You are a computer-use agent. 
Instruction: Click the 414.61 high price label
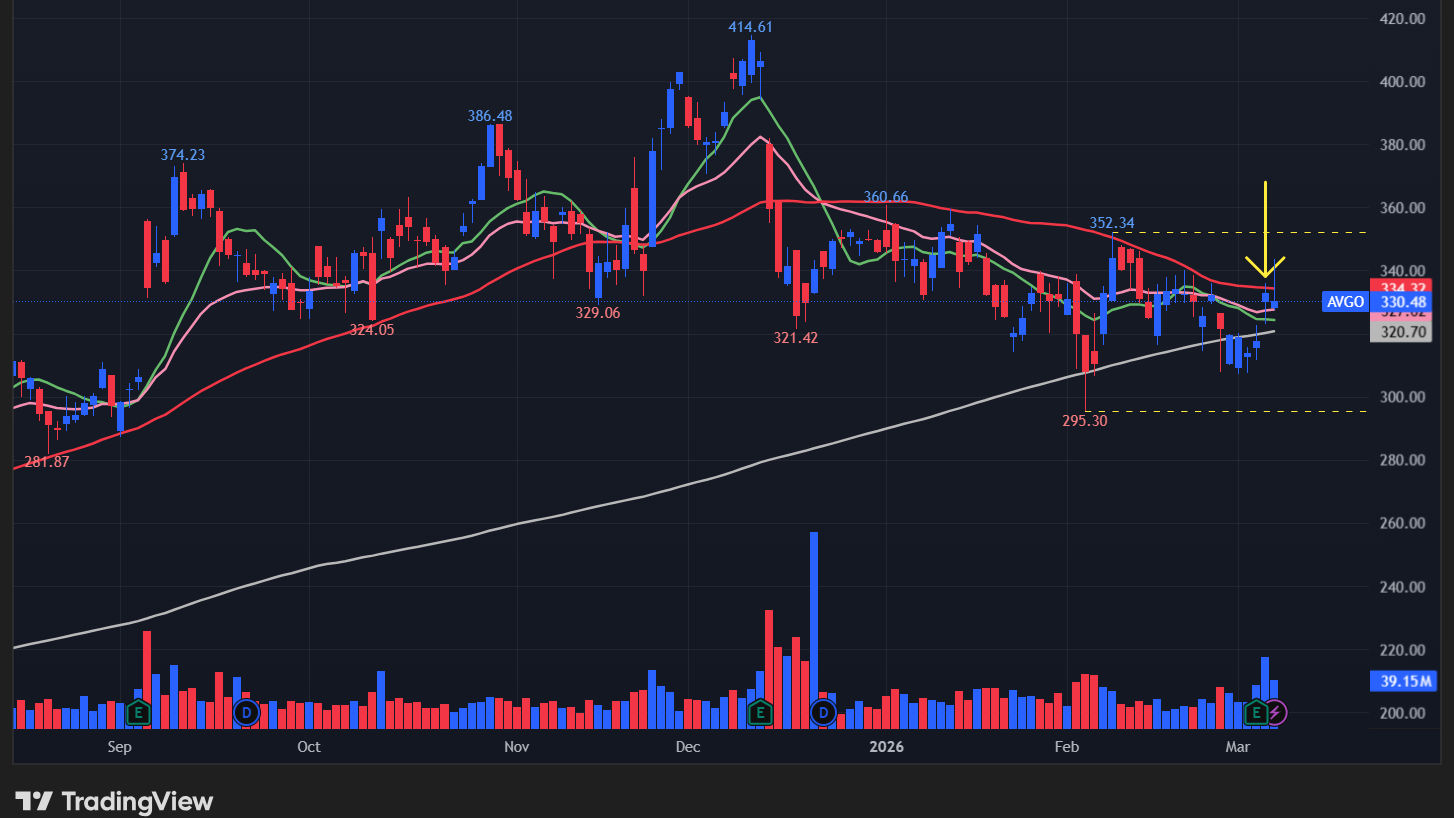pos(748,24)
